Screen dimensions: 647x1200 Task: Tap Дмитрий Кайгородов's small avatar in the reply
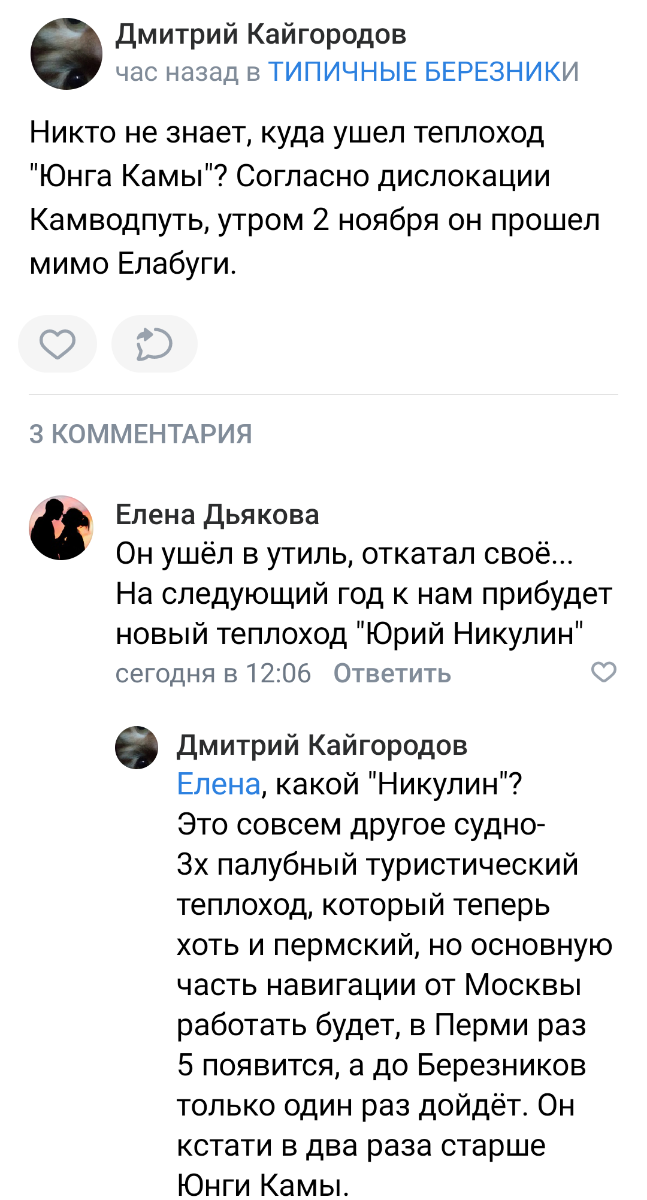(138, 747)
